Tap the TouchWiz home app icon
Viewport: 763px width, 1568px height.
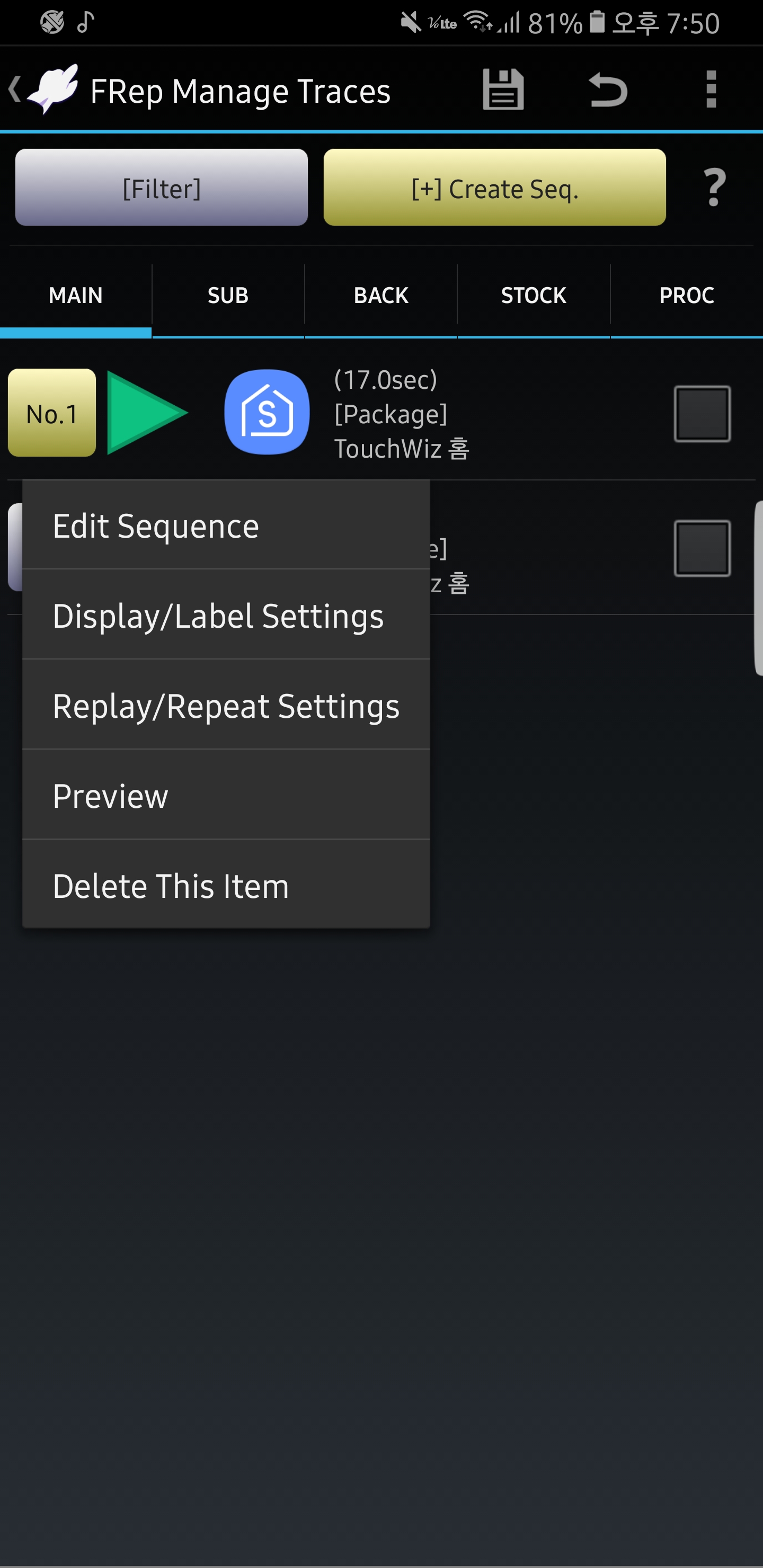(x=267, y=412)
